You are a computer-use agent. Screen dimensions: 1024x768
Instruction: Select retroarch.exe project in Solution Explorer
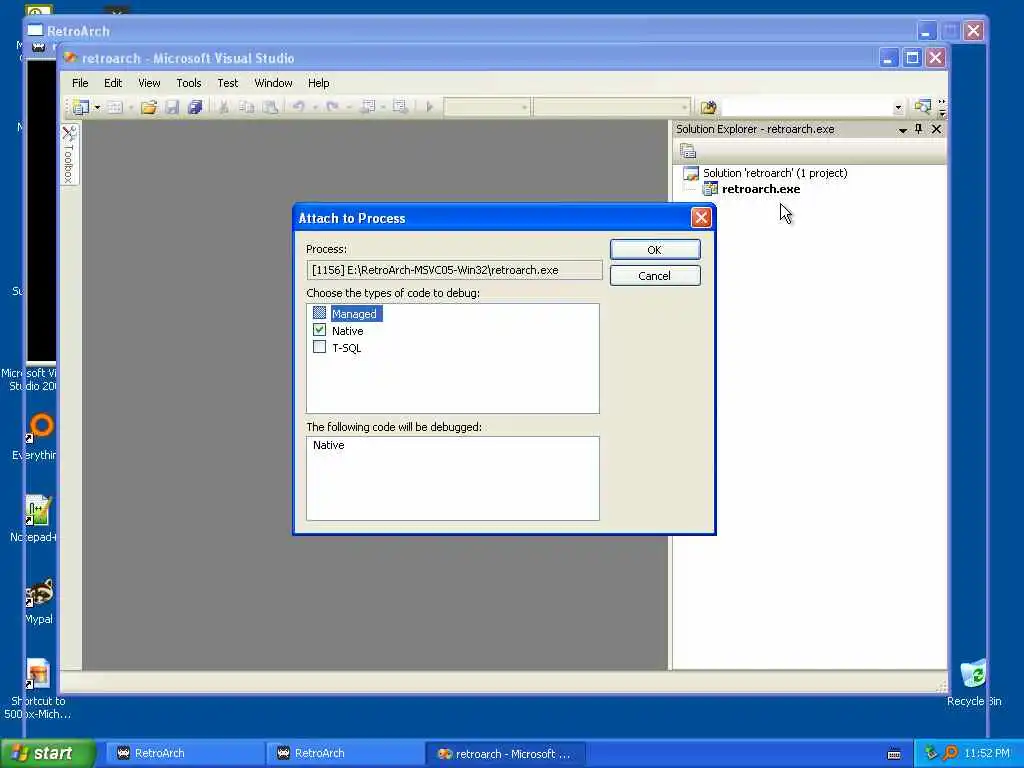pyautogui.click(x=761, y=189)
